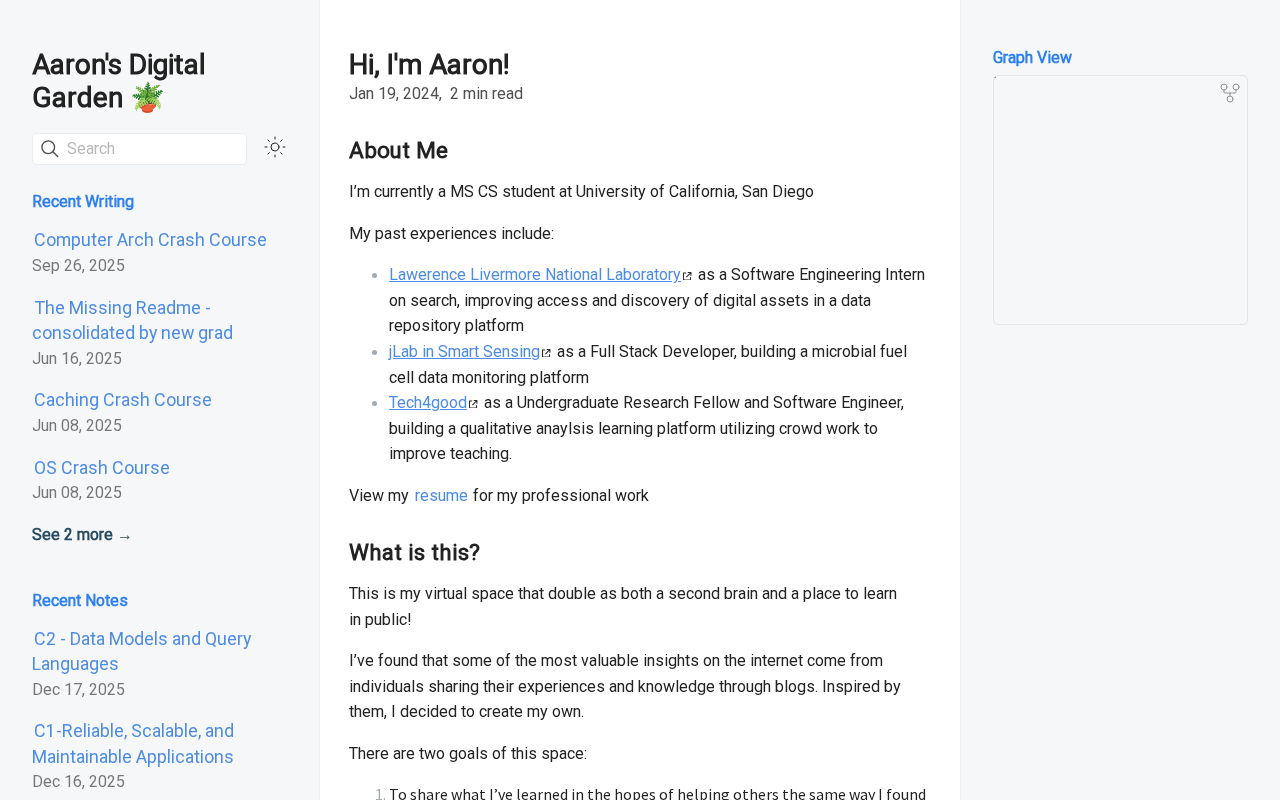Open Caching Crash Course article

123,400
